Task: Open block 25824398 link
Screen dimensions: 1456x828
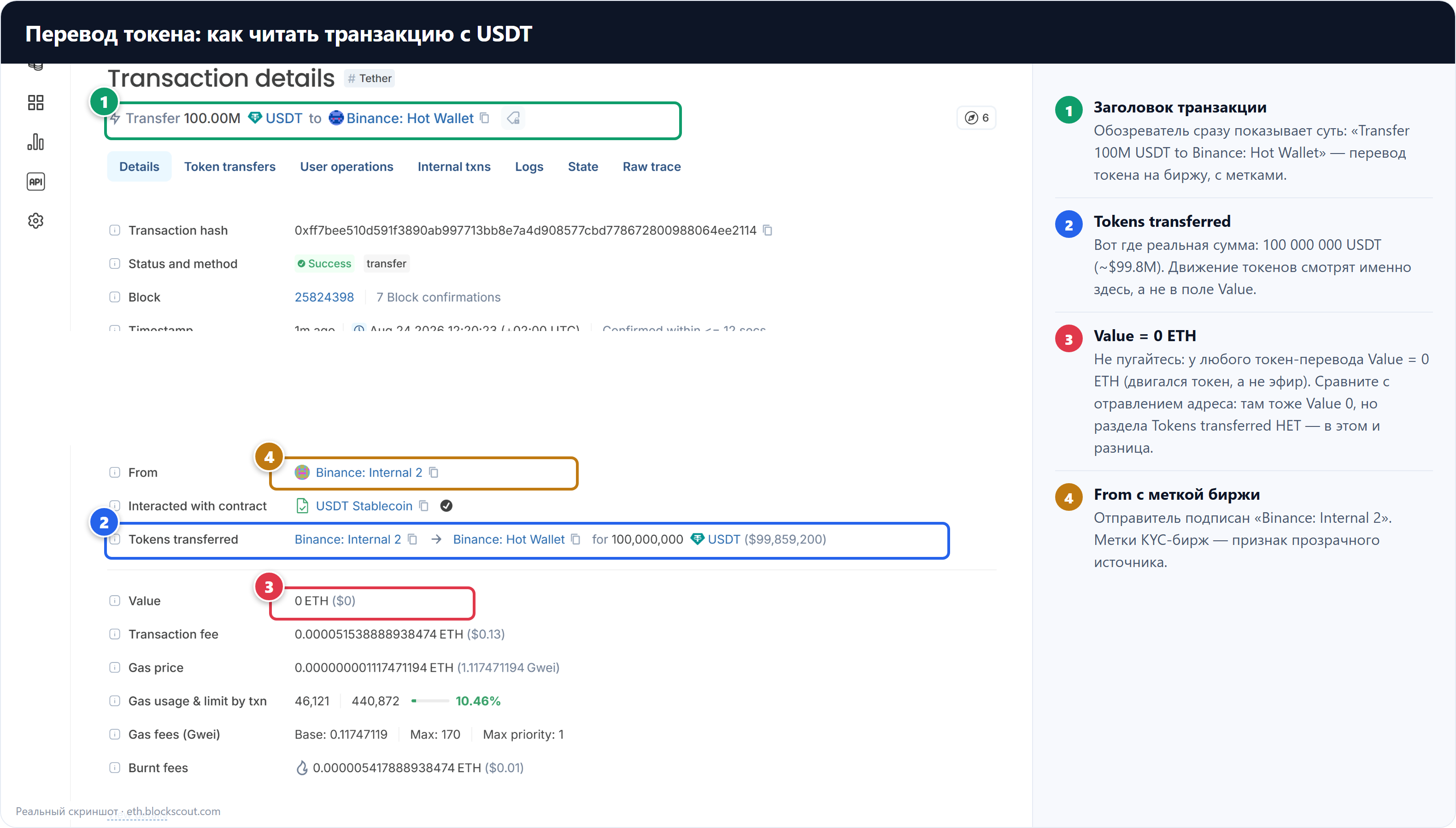Action: (x=324, y=297)
